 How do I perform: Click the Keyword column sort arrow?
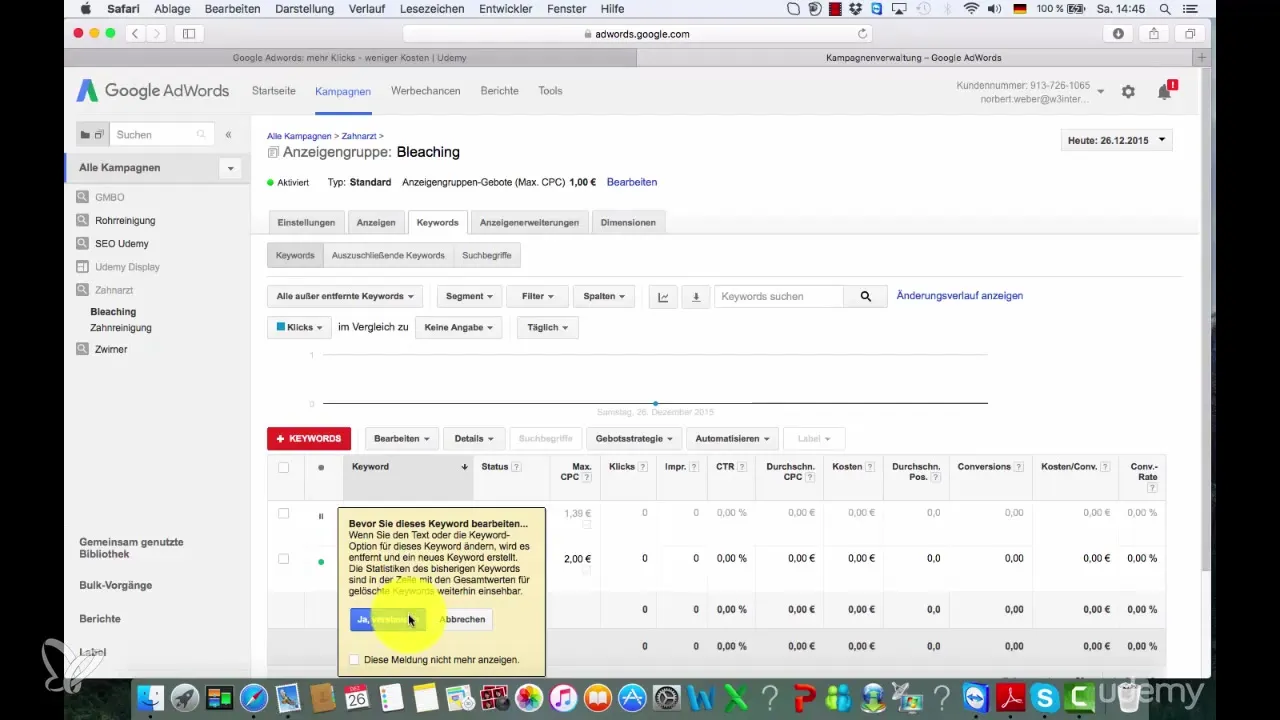coord(464,467)
